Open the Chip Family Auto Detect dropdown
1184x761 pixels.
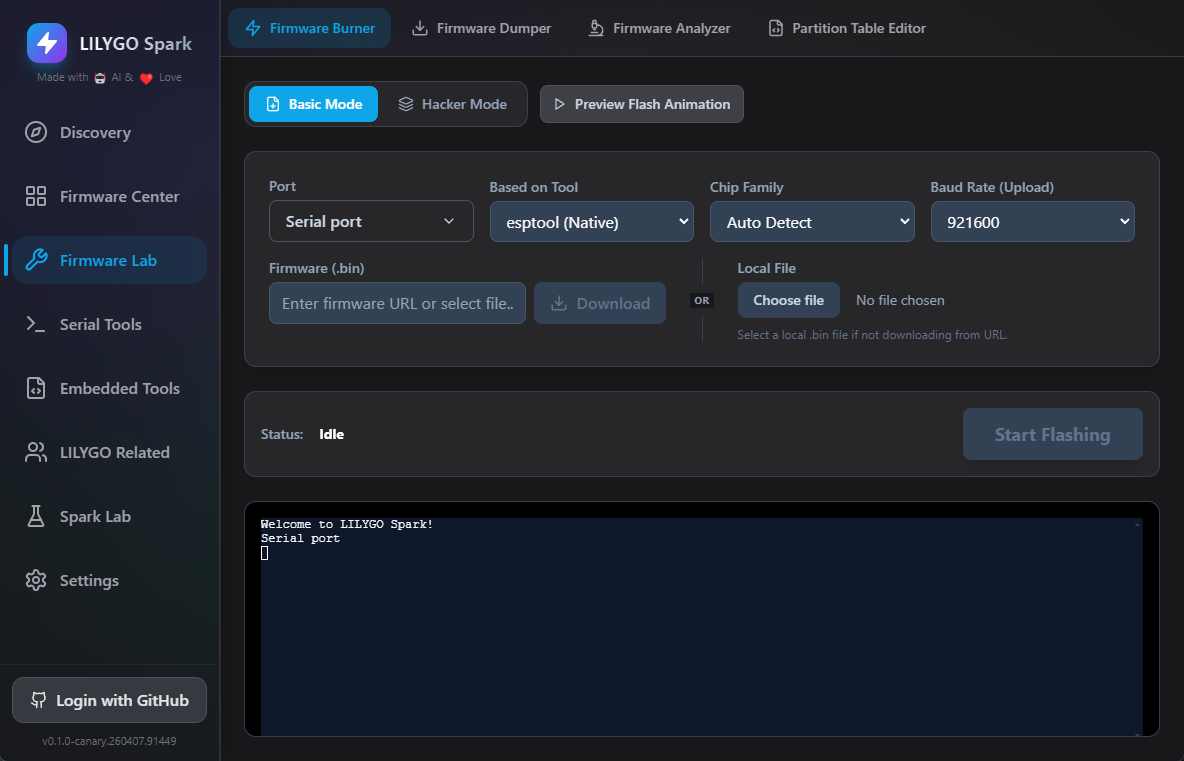click(811, 222)
